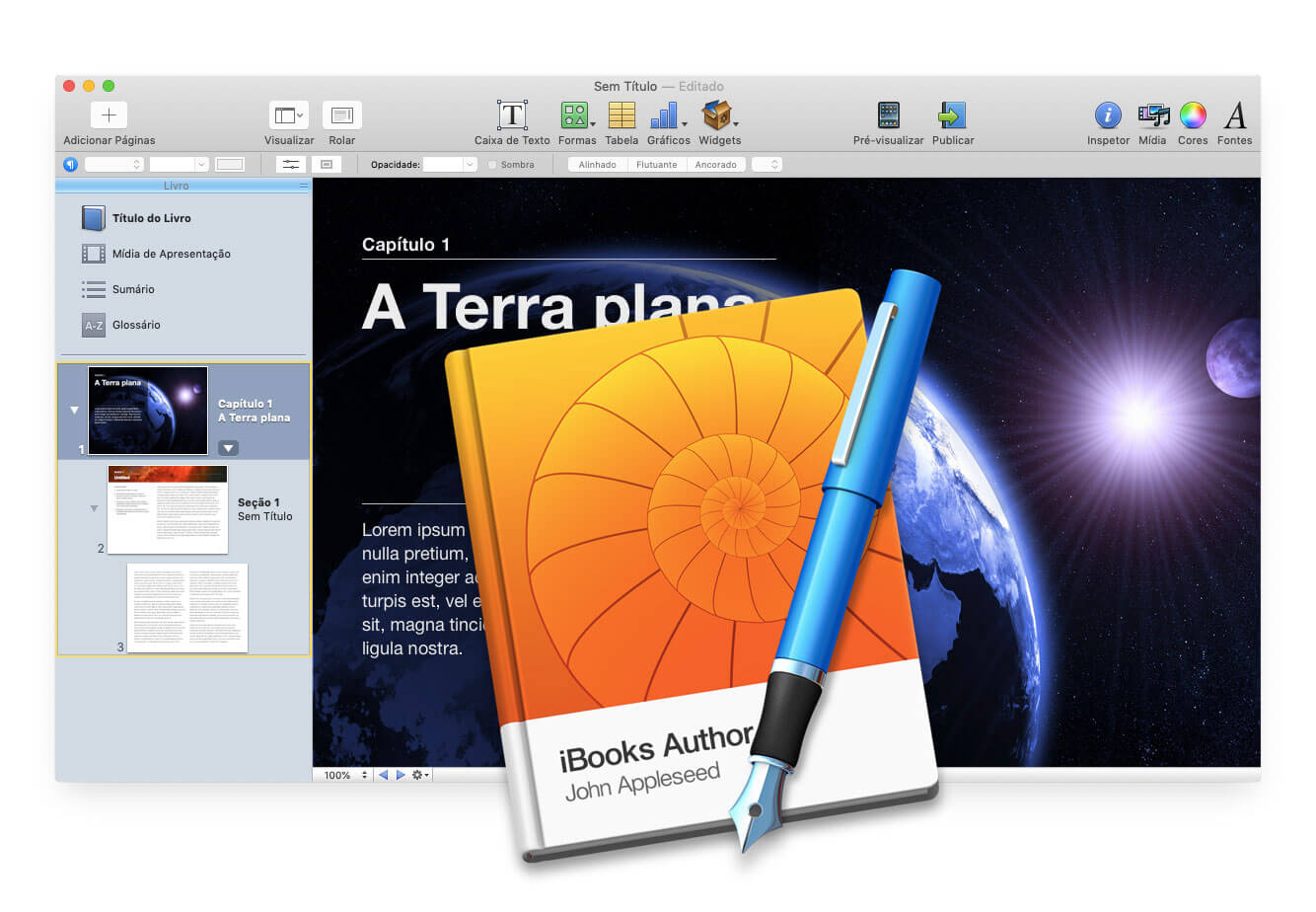This screenshot has height=912, width=1316.
Task: Click the Lorem ipsum body text
Action: 424,589
